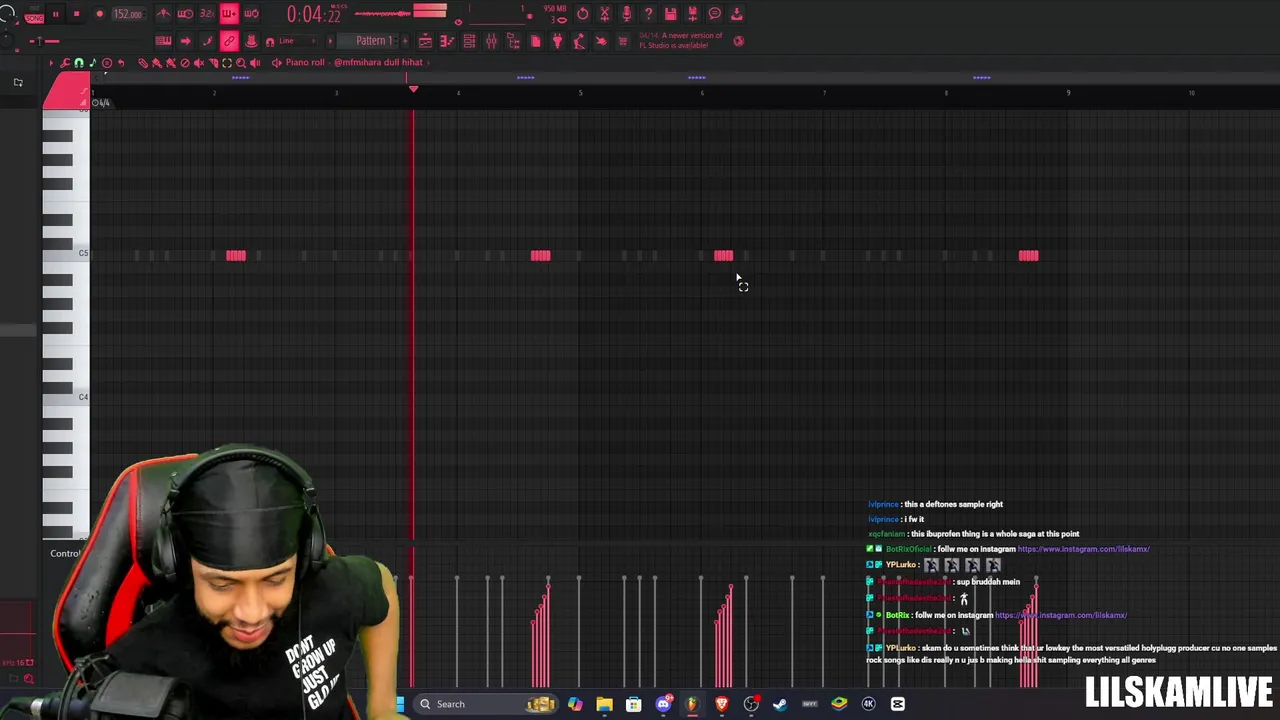Open pattern options arrow left of Pattern 1

coord(330,41)
